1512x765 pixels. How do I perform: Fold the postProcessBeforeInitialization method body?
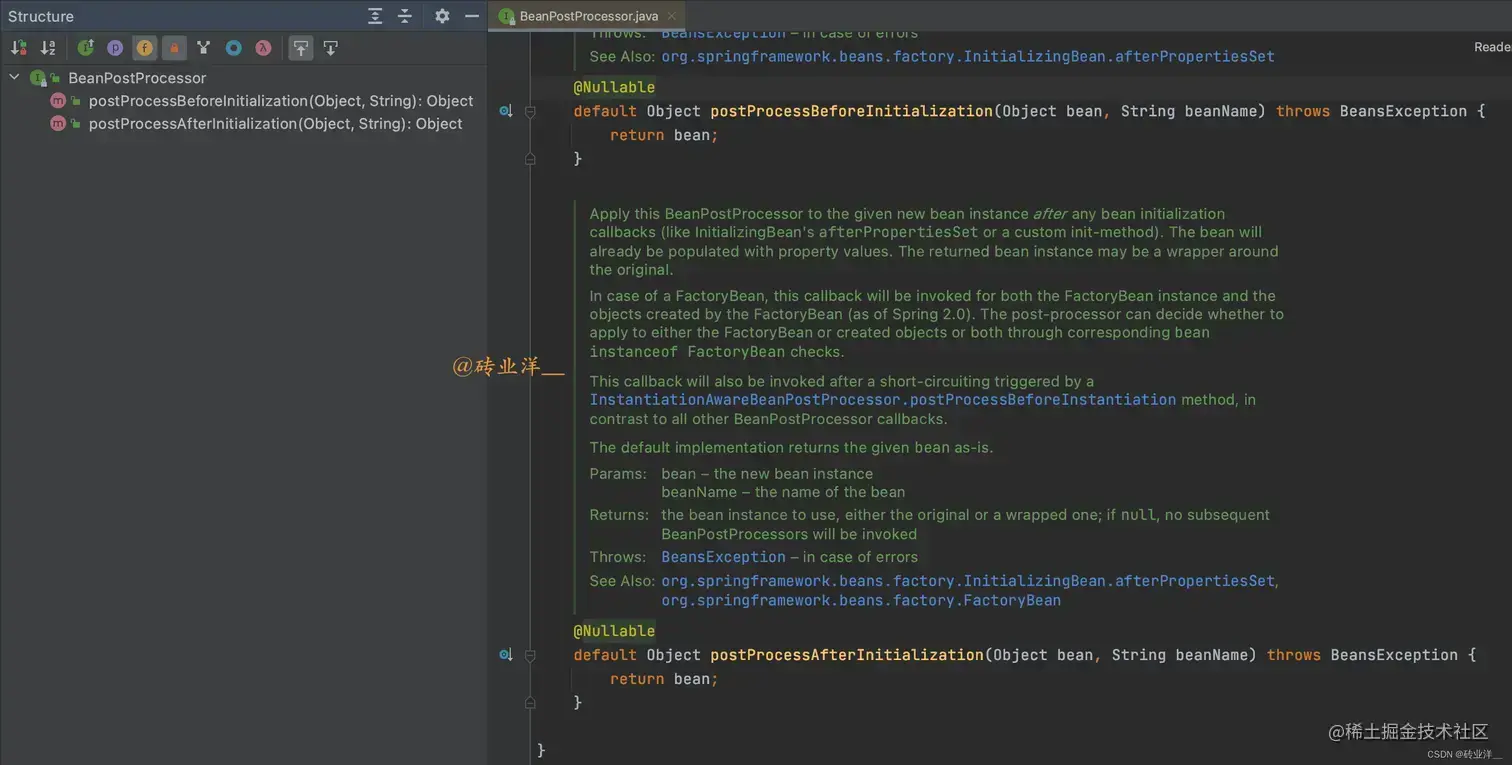530,112
